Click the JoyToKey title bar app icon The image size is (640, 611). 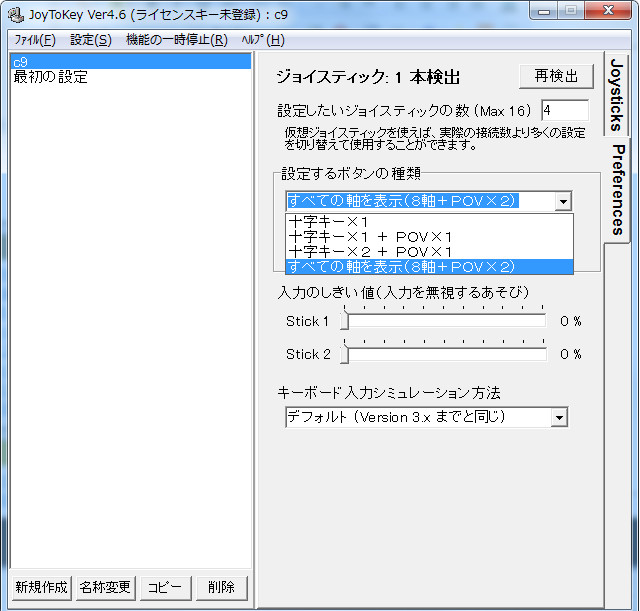pos(16,15)
